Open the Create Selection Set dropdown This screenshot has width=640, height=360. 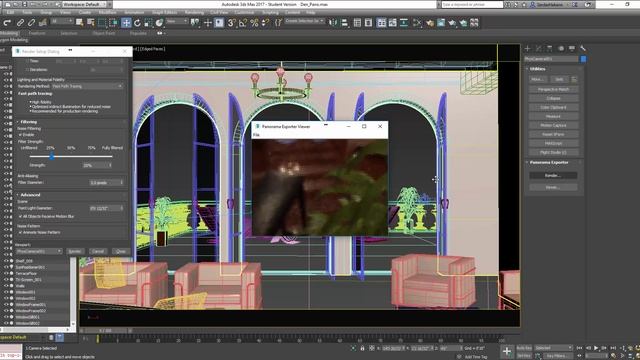[305, 21]
